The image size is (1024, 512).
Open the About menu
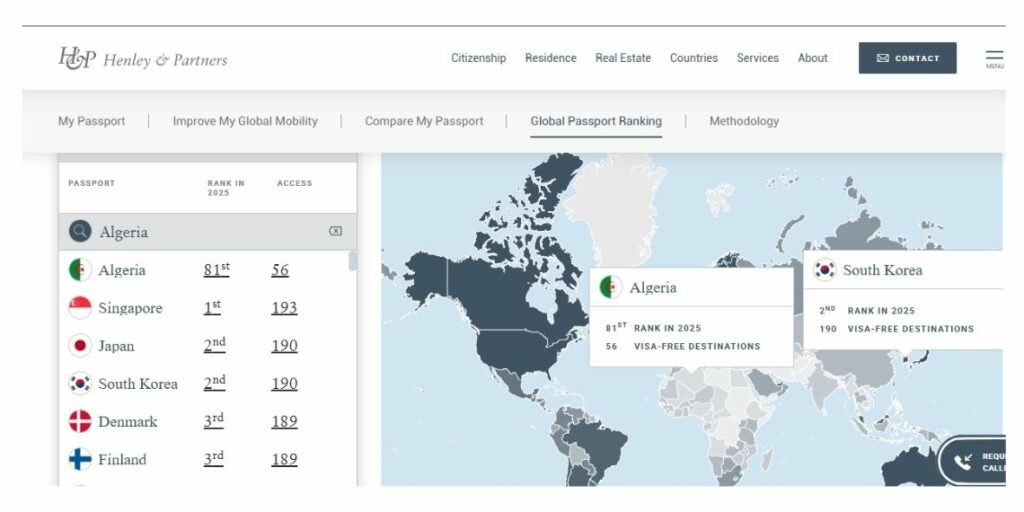coord(812,58)
